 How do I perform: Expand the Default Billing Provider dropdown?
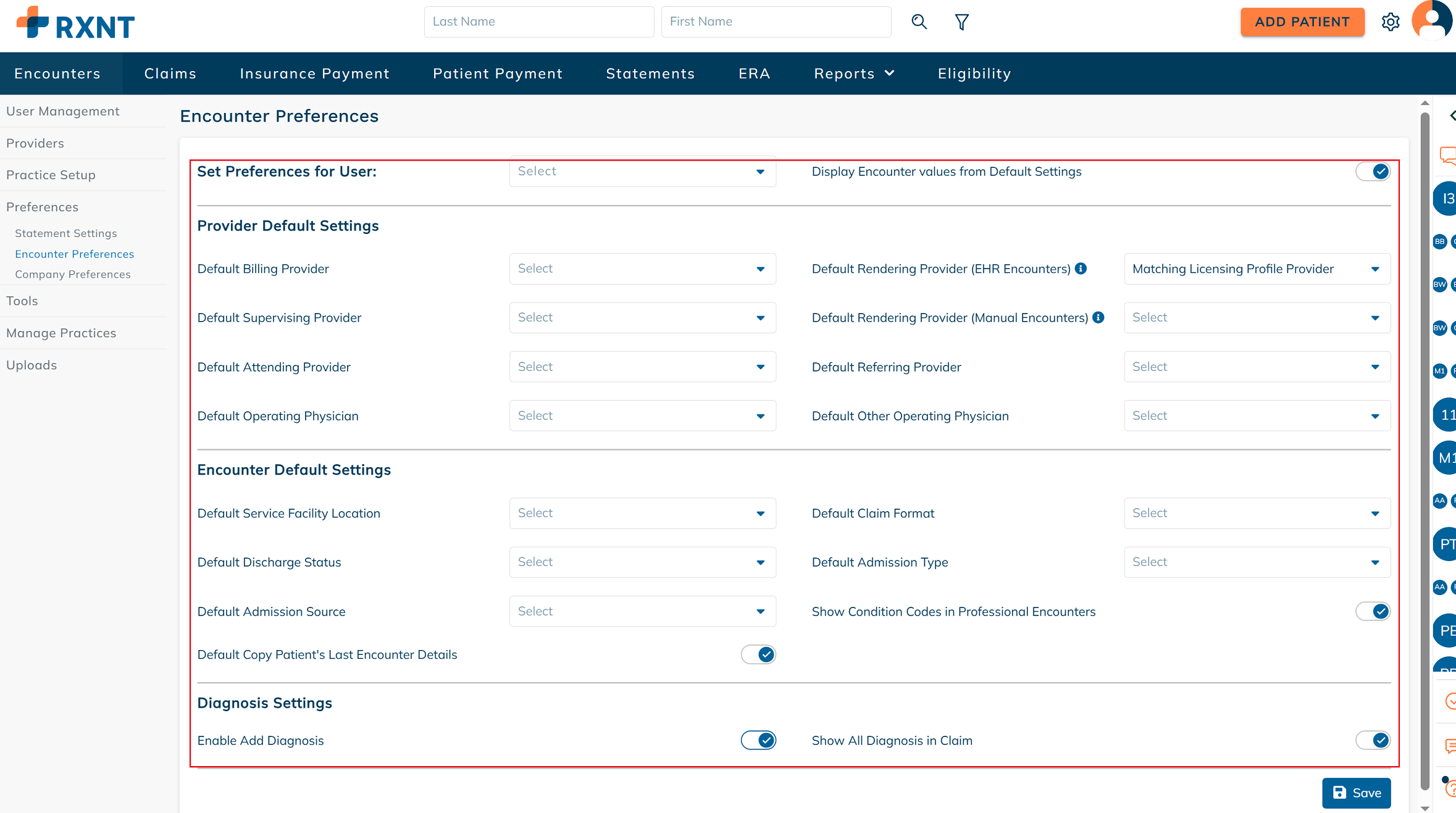click(x=642, y=269)
